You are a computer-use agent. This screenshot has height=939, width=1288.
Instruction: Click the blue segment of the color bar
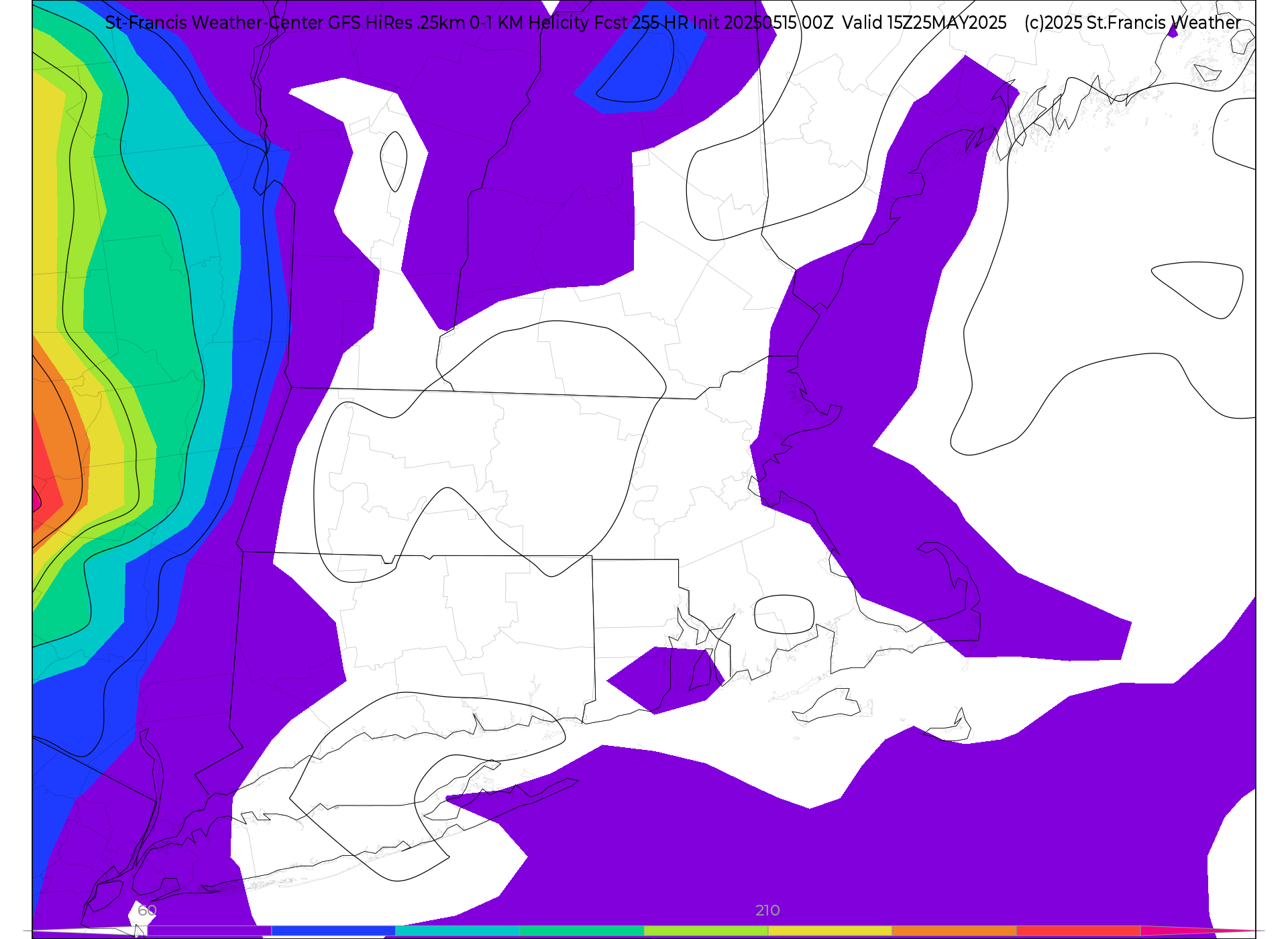coord(333,930)
